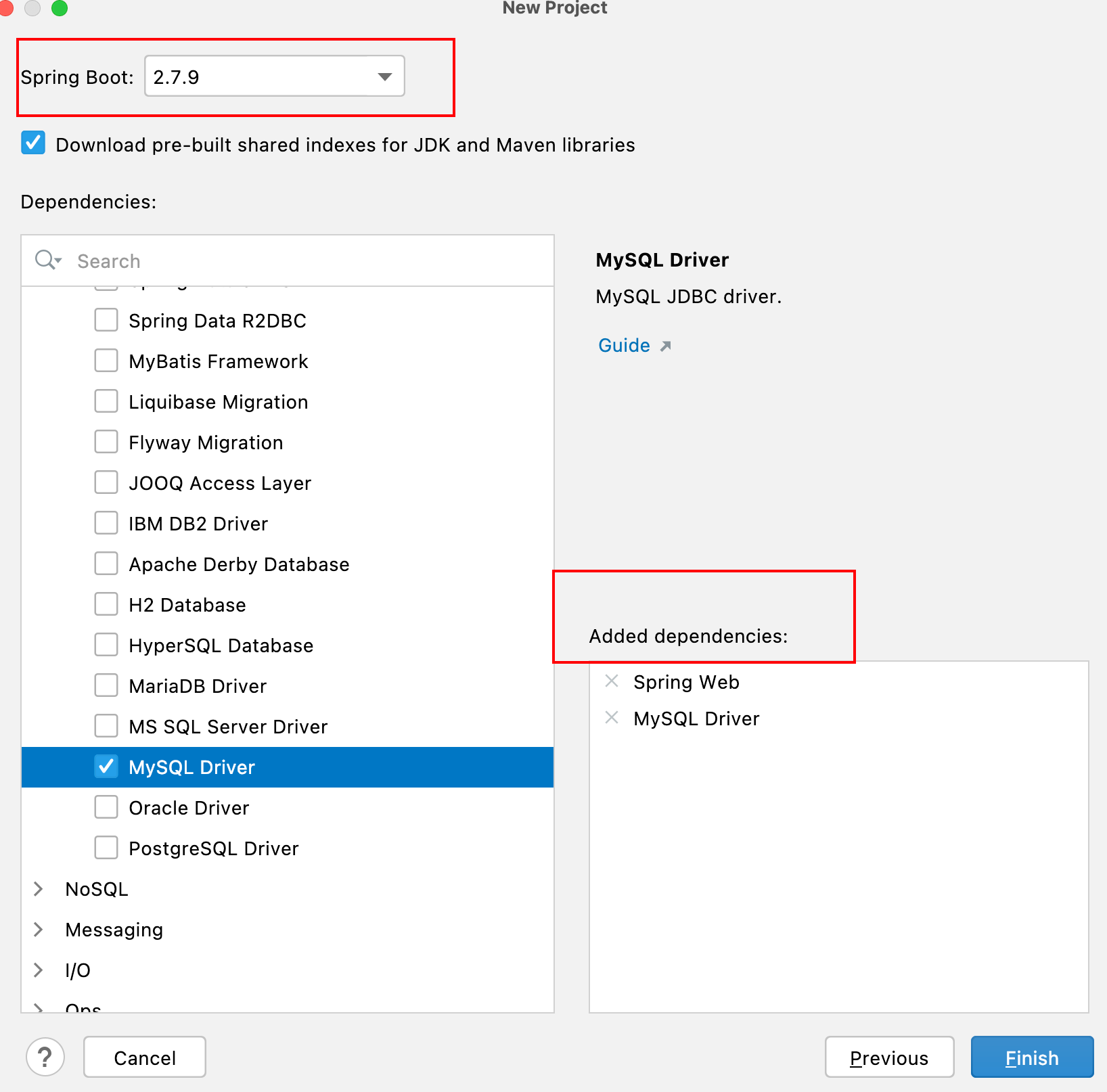Expand the NoSQL category

tap(39, 889)
